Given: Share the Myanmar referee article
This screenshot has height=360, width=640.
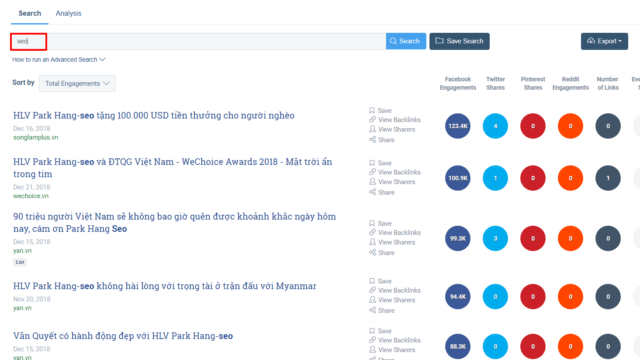Looking at the screenshot, I should (x=382, y=310).
